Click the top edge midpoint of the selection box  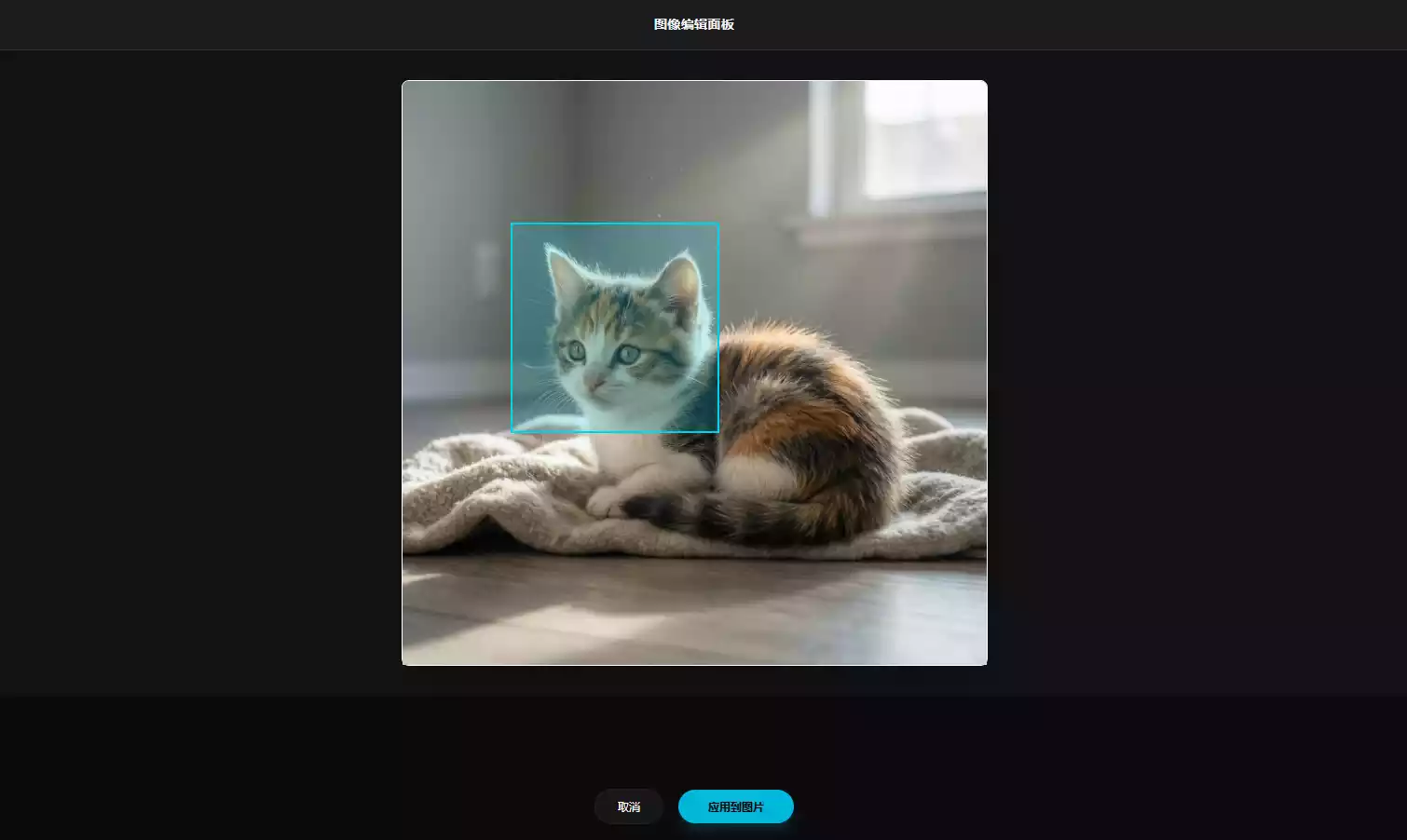615,224
